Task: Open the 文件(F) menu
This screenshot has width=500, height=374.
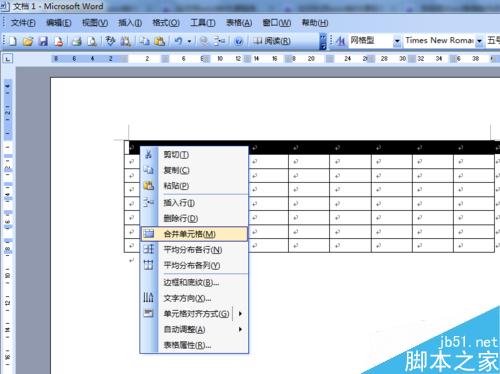Action: (x=23, y=23)
